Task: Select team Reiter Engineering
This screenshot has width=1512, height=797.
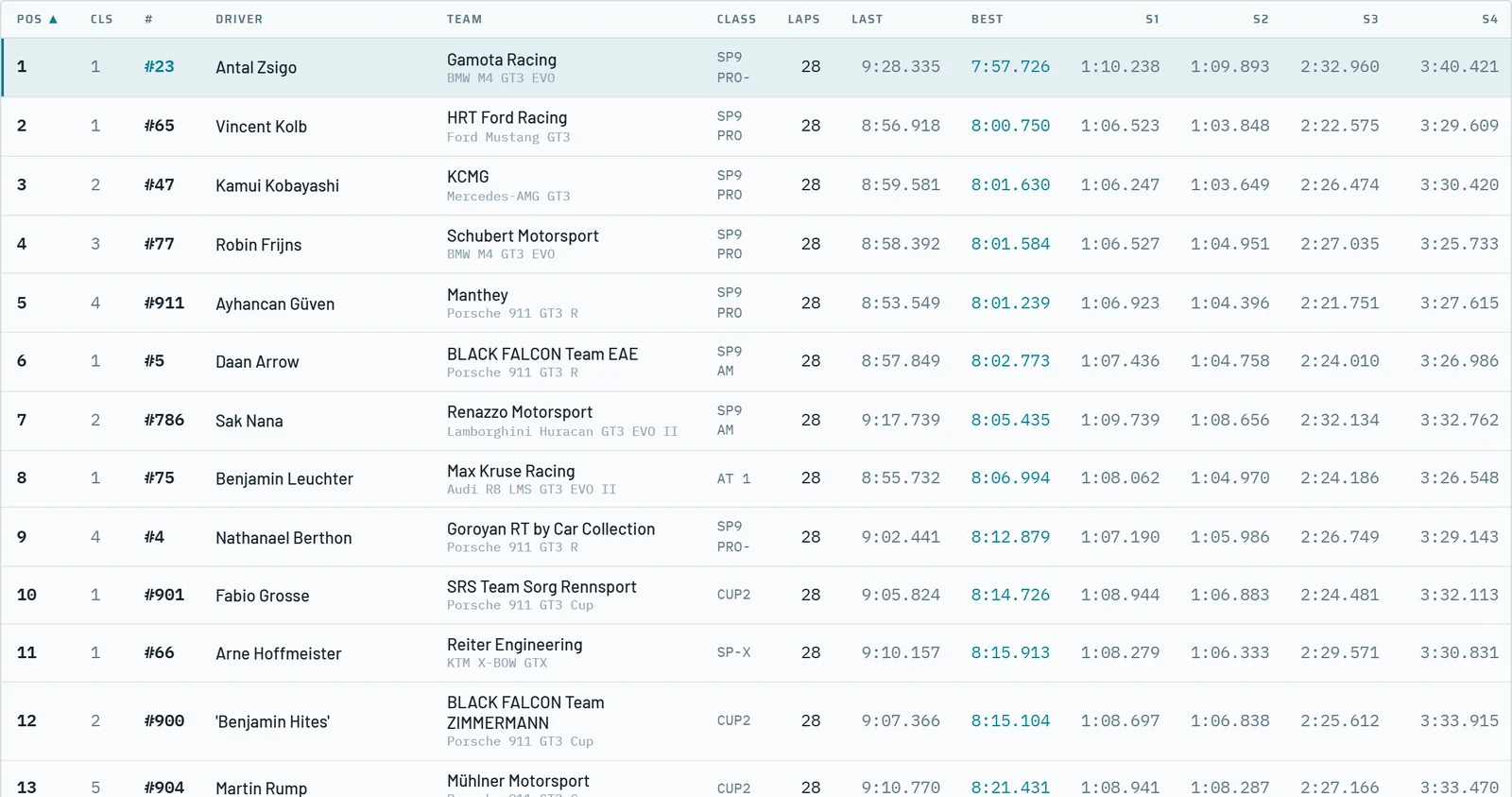Action: tap(514, 645)
